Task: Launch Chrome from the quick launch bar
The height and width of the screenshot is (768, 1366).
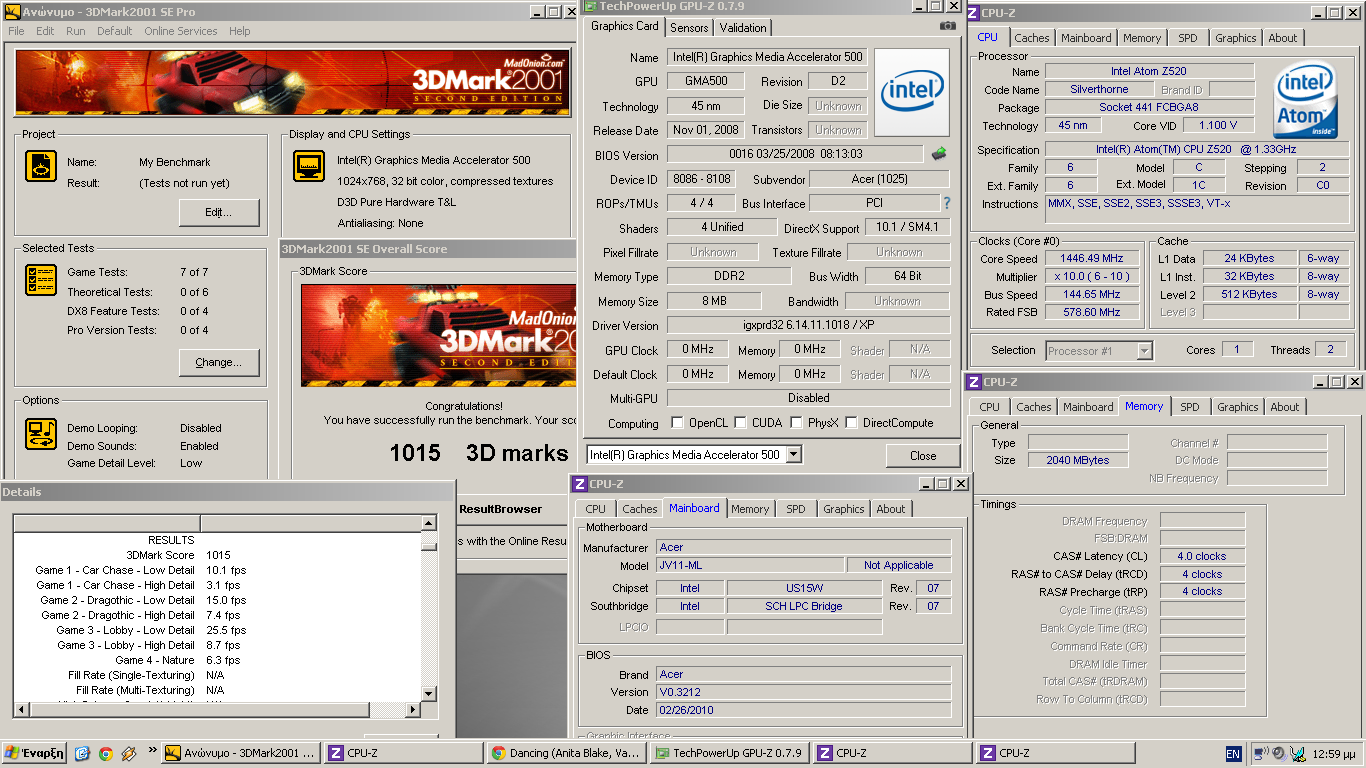Action: (105, 753)
